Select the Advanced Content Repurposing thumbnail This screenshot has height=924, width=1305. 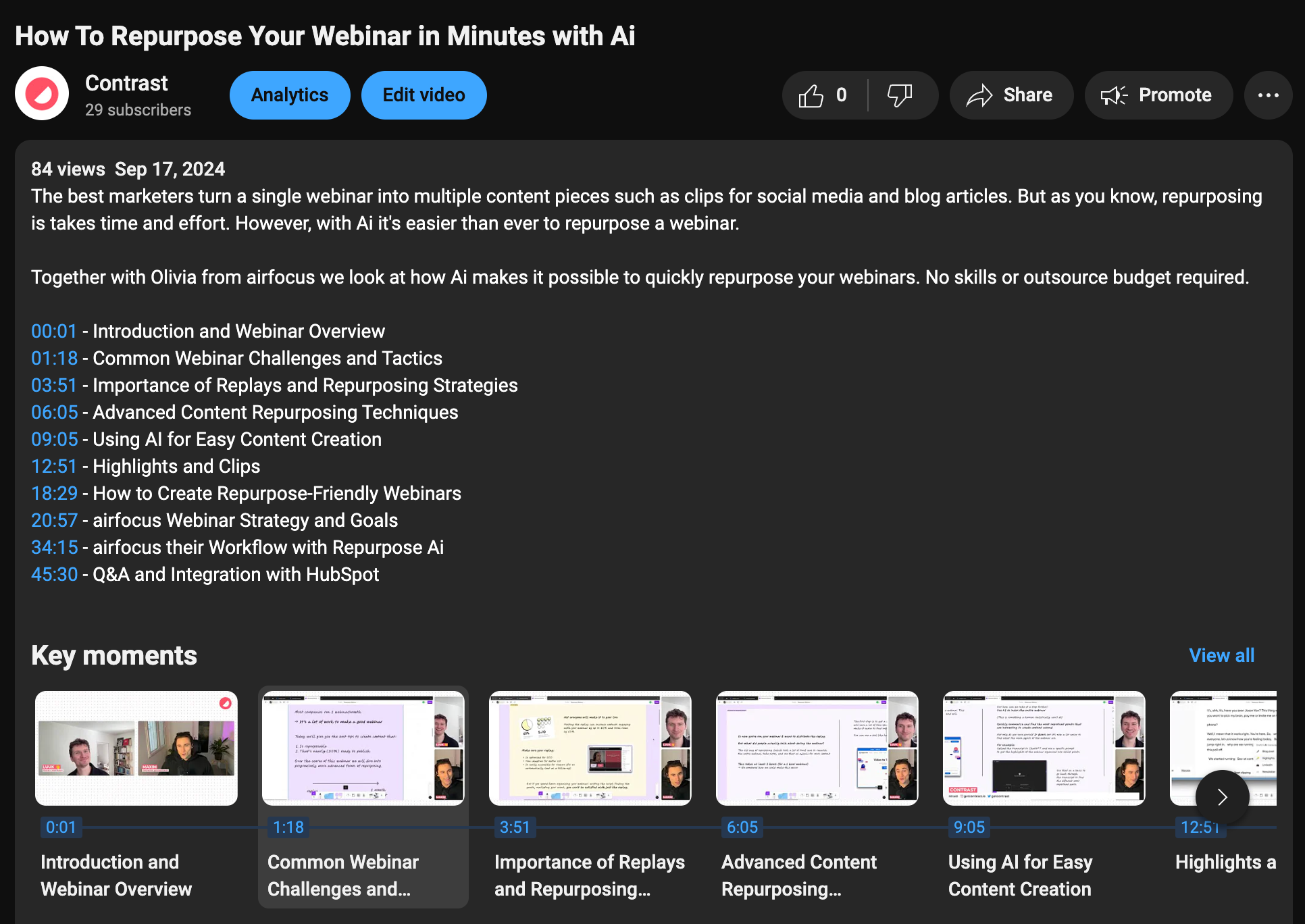pos(817,748)
